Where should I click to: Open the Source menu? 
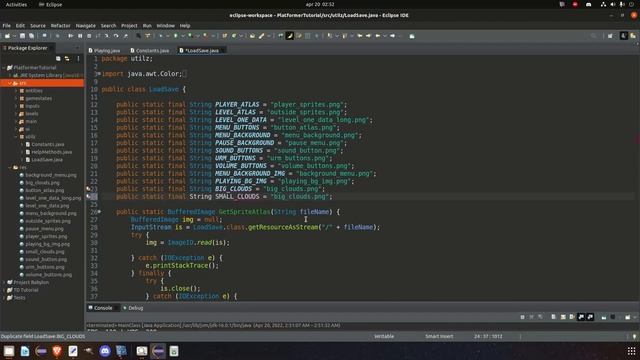click(38, 25)
